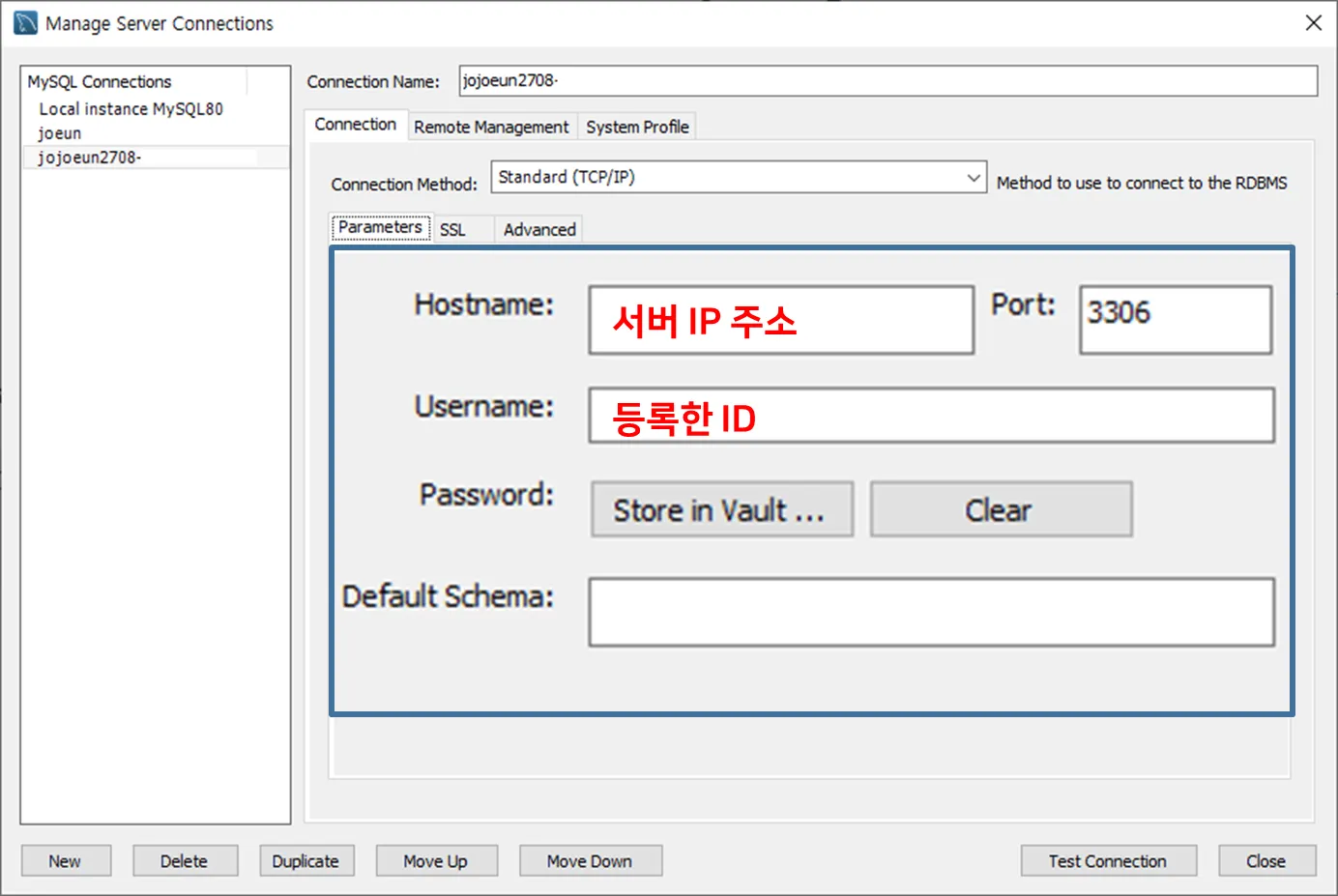This screenshot has height=896, width=1338.
Task: Click the RDBMS method description text
Action: tap(1142, 183)
